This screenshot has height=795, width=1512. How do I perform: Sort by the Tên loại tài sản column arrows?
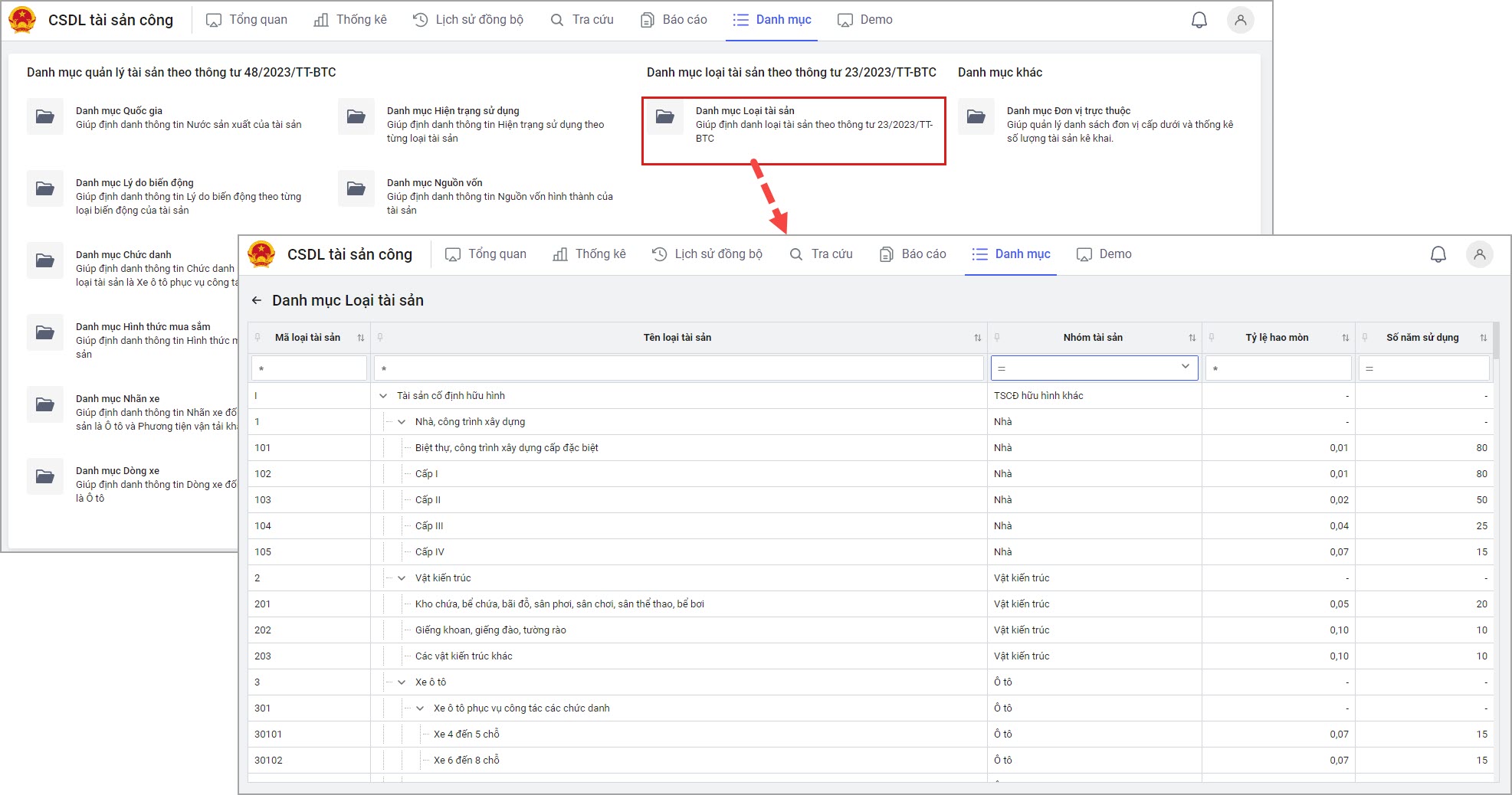pyautogui.click(x=977, y=338)
